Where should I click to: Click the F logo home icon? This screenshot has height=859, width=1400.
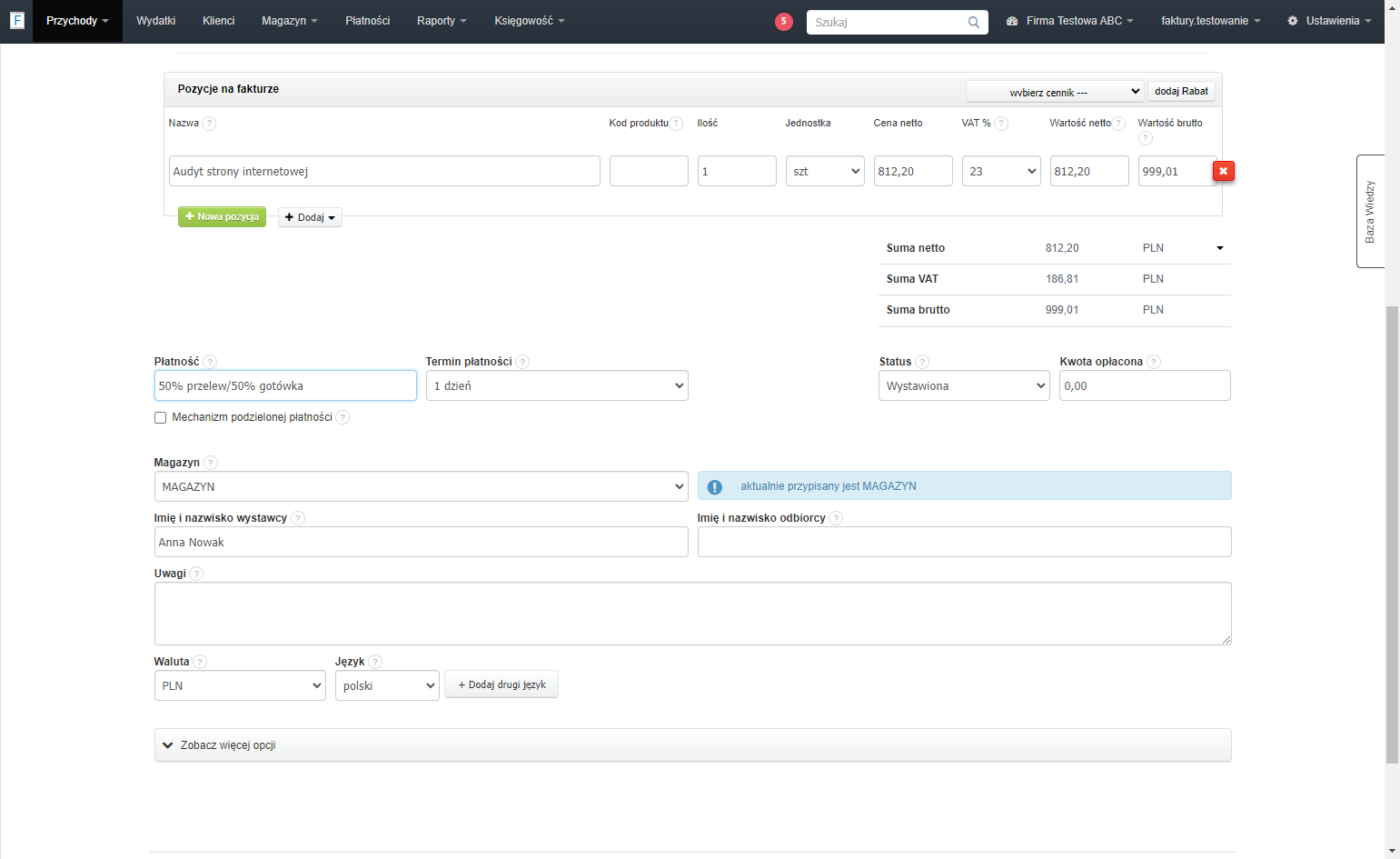click(x=16, y=20)
